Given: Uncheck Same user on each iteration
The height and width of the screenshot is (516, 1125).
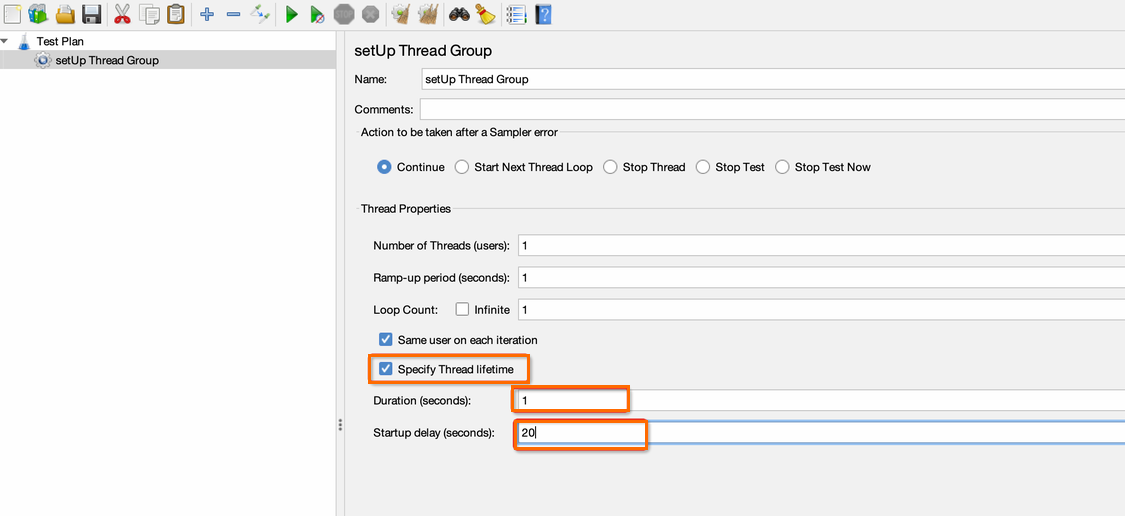Looking at the screenshot, I should (386, 339).
